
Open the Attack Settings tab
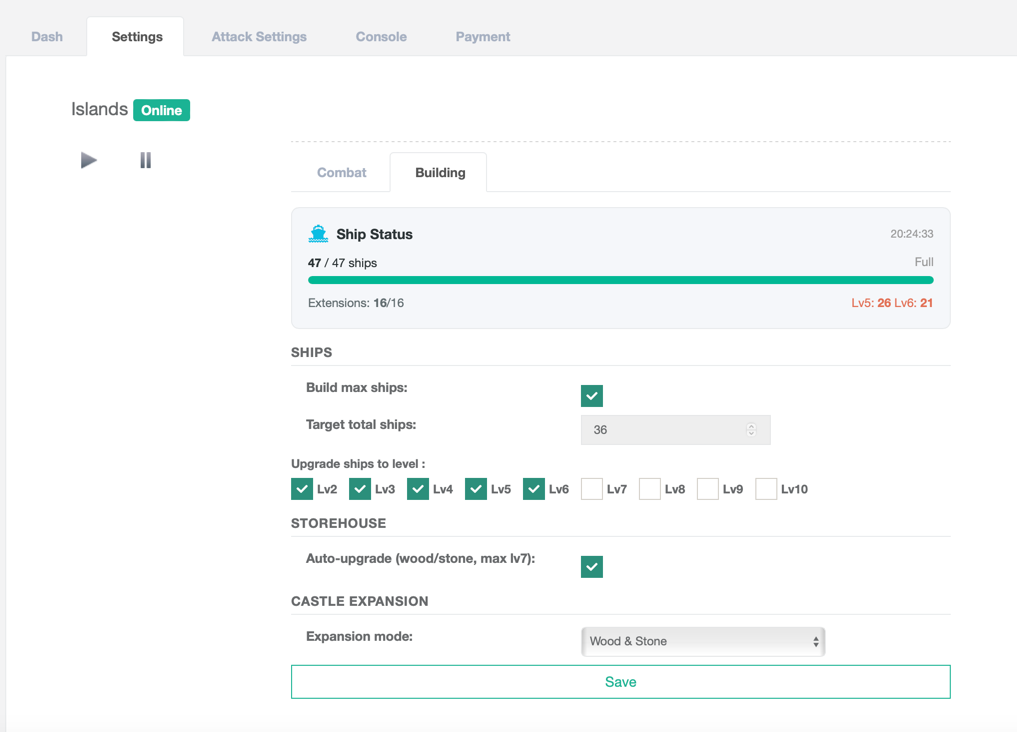click(x=259, y=37)
